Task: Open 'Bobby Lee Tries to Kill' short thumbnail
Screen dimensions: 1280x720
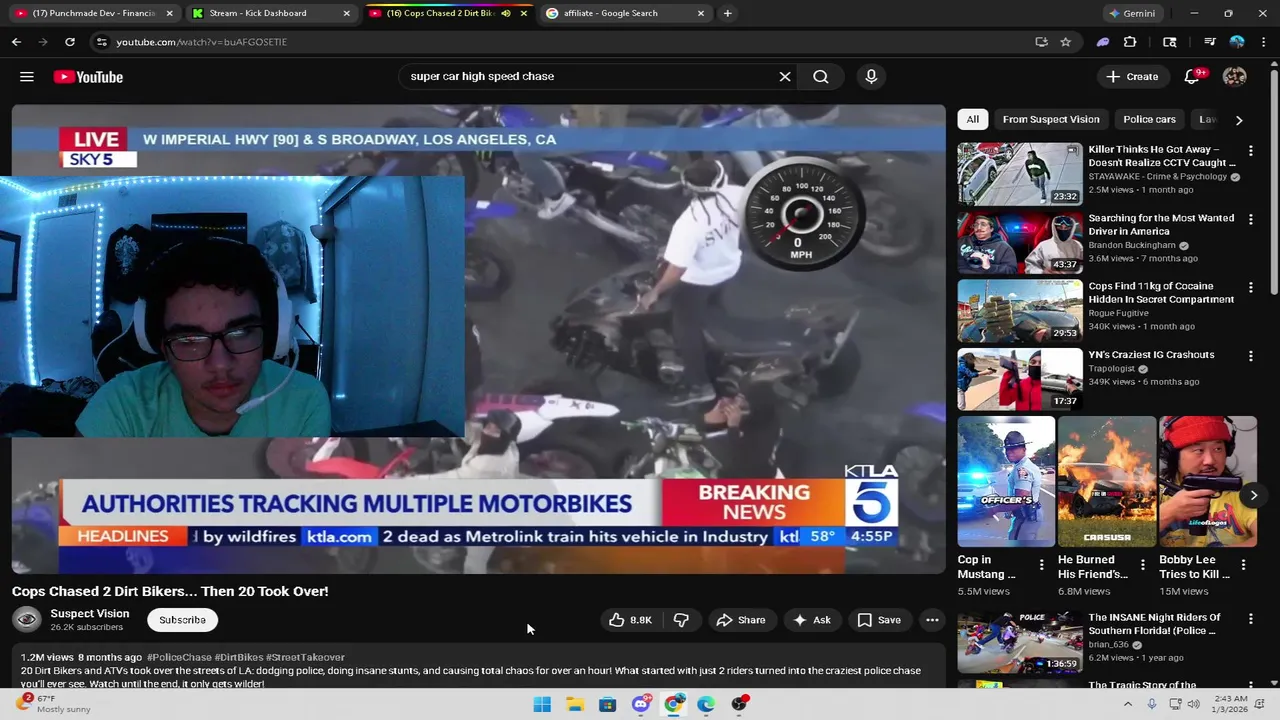Action: [1207, 482]
